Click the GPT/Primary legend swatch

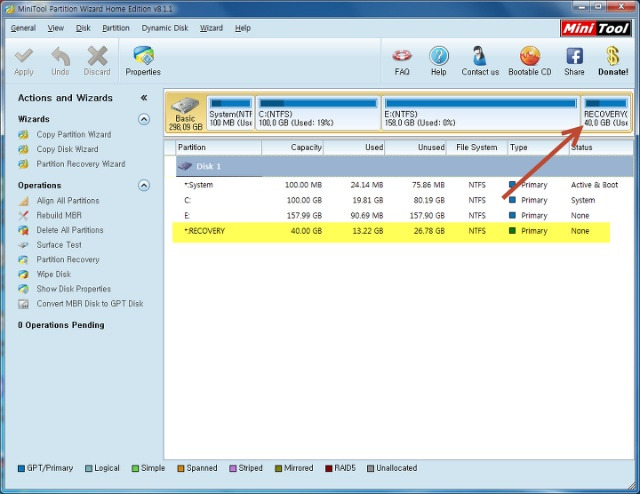click(21, 468)
